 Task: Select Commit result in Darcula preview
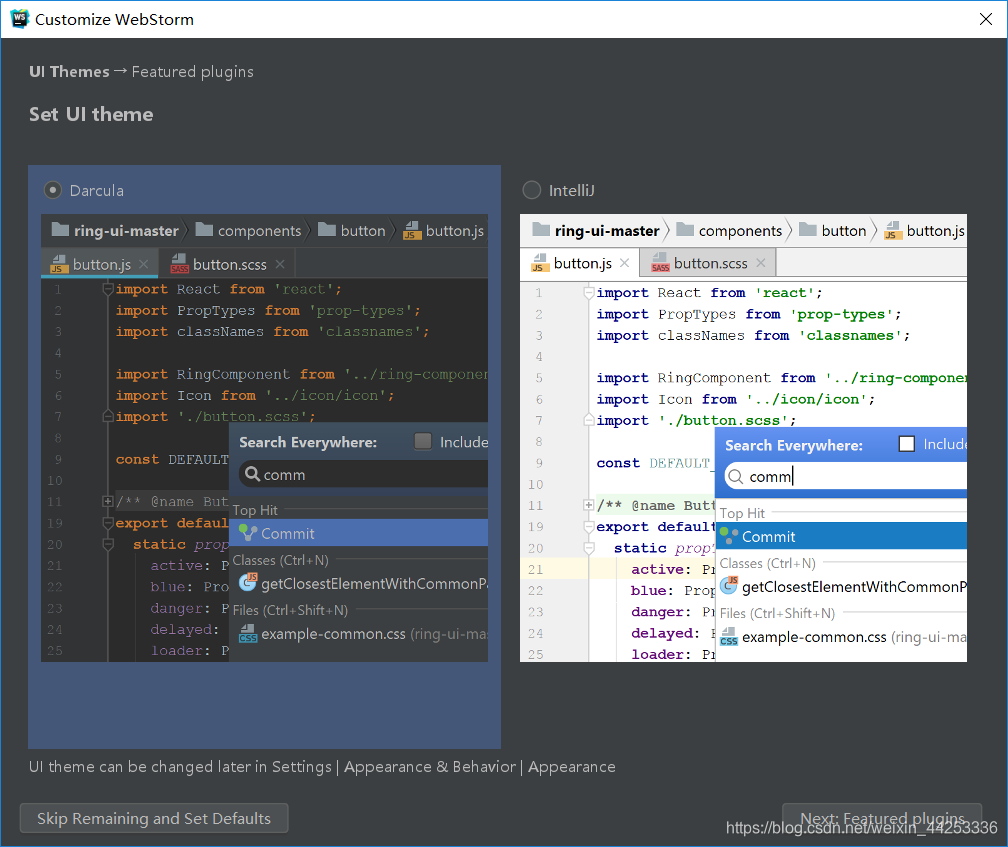[359, 533]
